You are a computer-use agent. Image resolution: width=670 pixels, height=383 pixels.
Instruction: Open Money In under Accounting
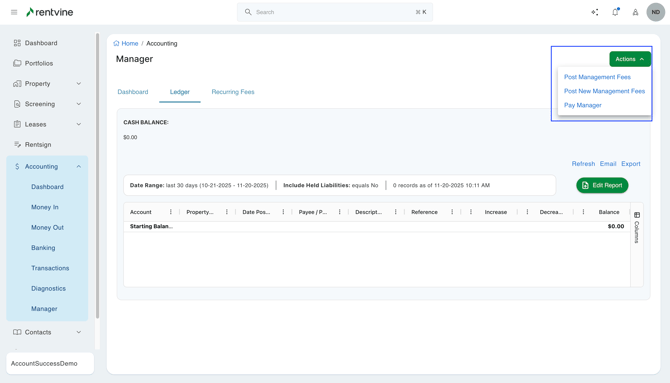coord(45,207)
